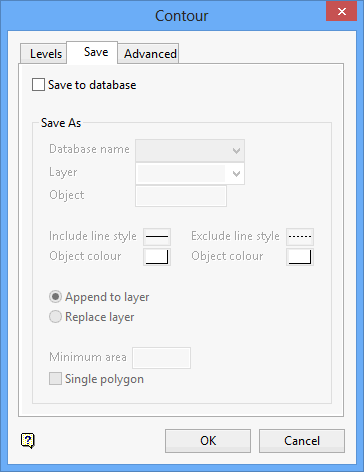
Task: Confirm with the OK button
Action: tap(208, 441)
